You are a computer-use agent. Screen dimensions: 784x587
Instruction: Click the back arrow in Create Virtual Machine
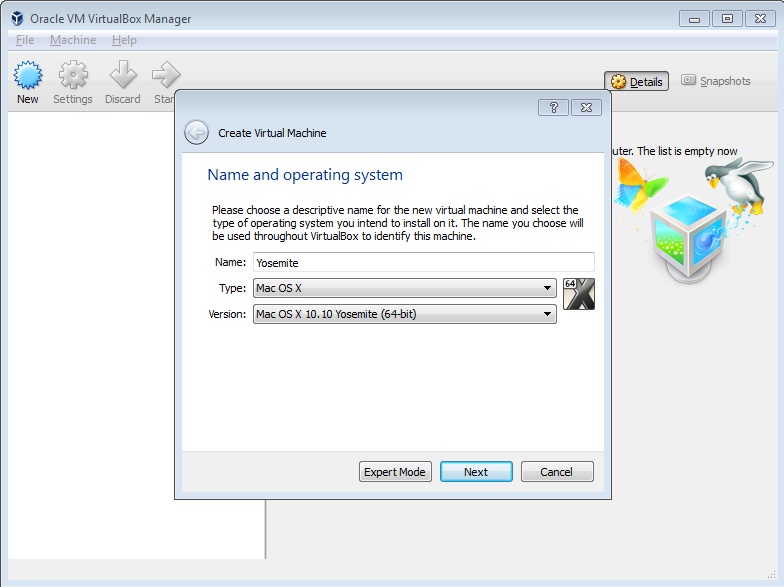(x=196, y=133)
